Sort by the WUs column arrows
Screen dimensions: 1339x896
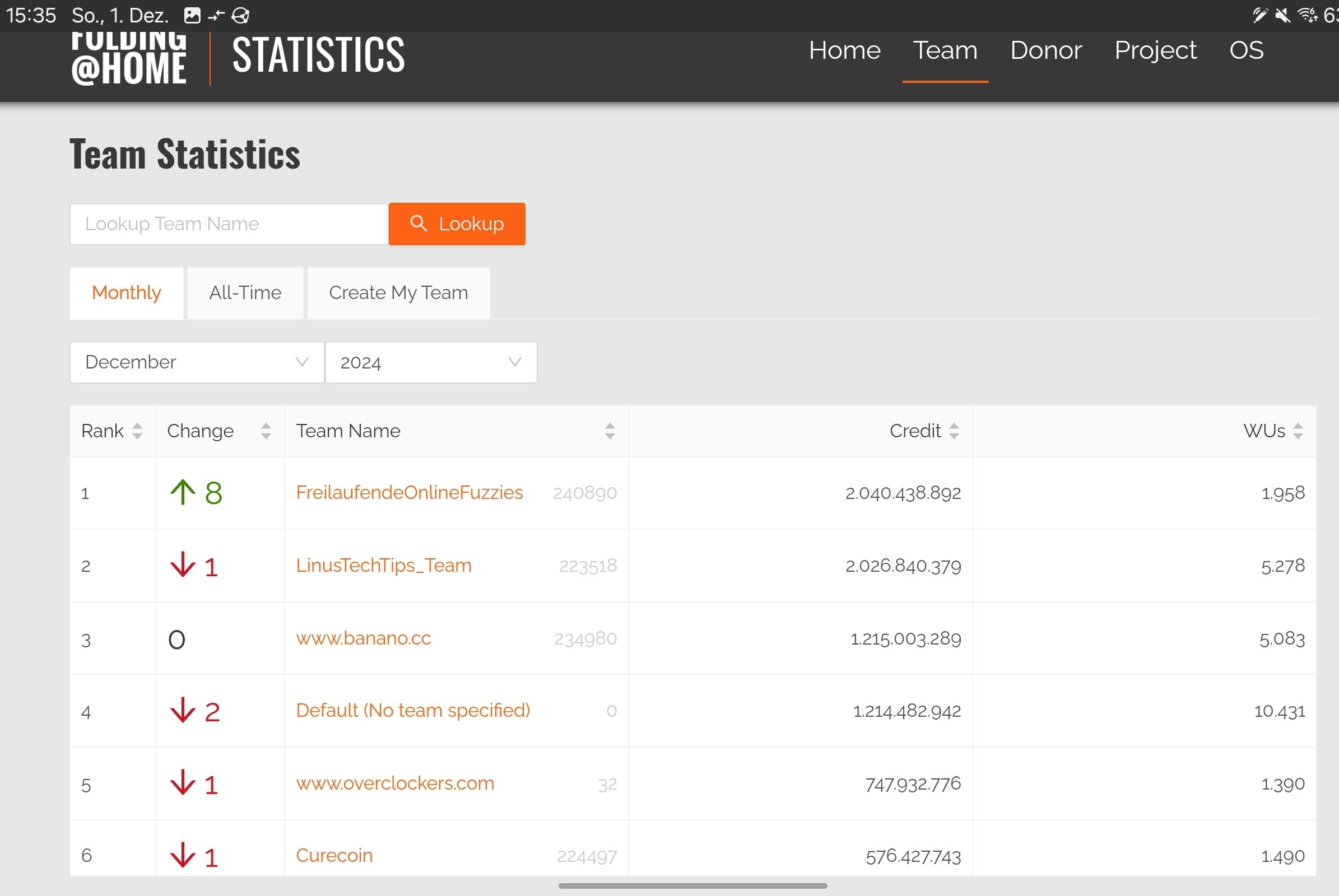[x=1298, y=431]
